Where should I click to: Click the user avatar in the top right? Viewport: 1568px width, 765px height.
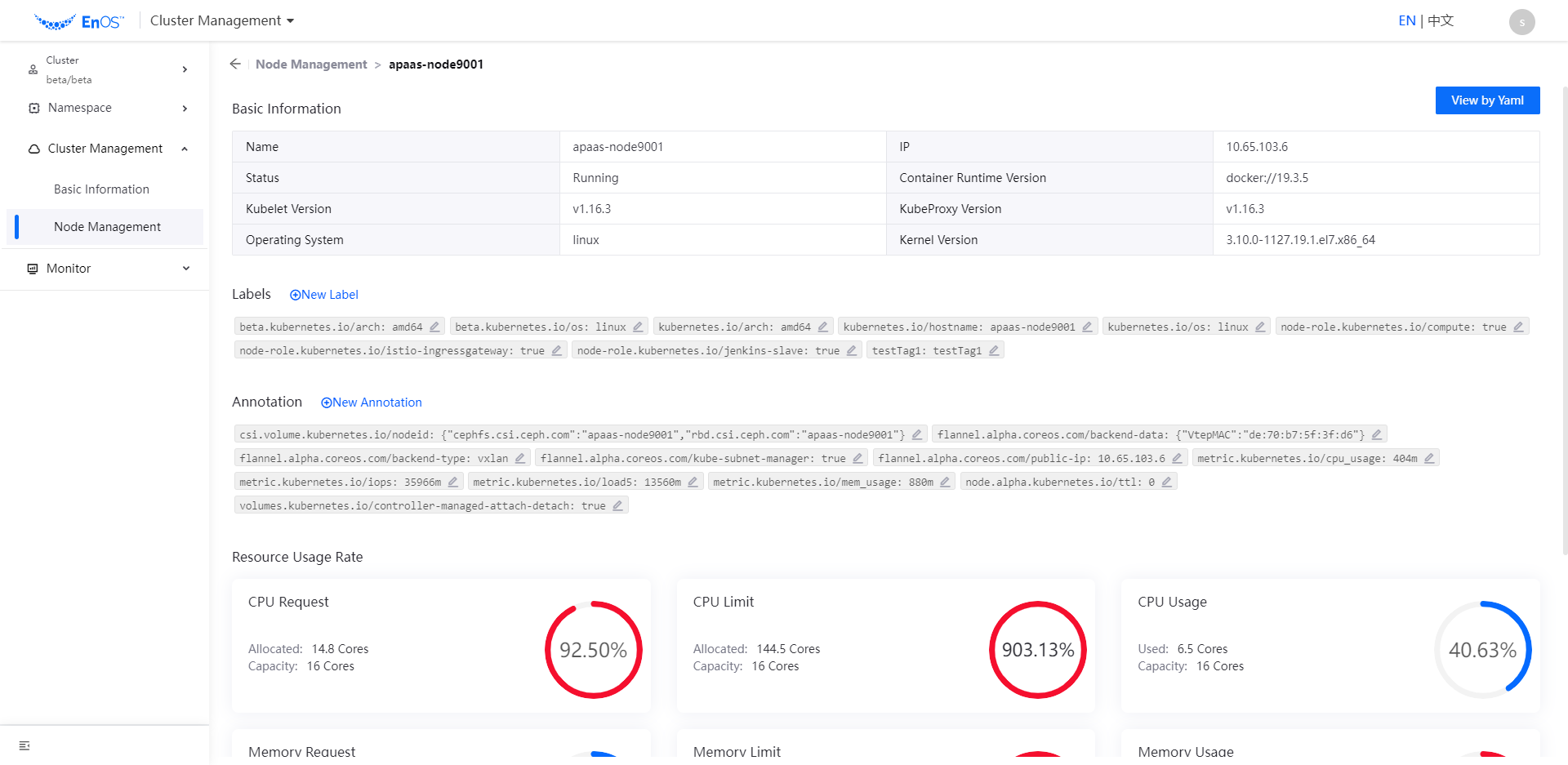point(1521,21)
